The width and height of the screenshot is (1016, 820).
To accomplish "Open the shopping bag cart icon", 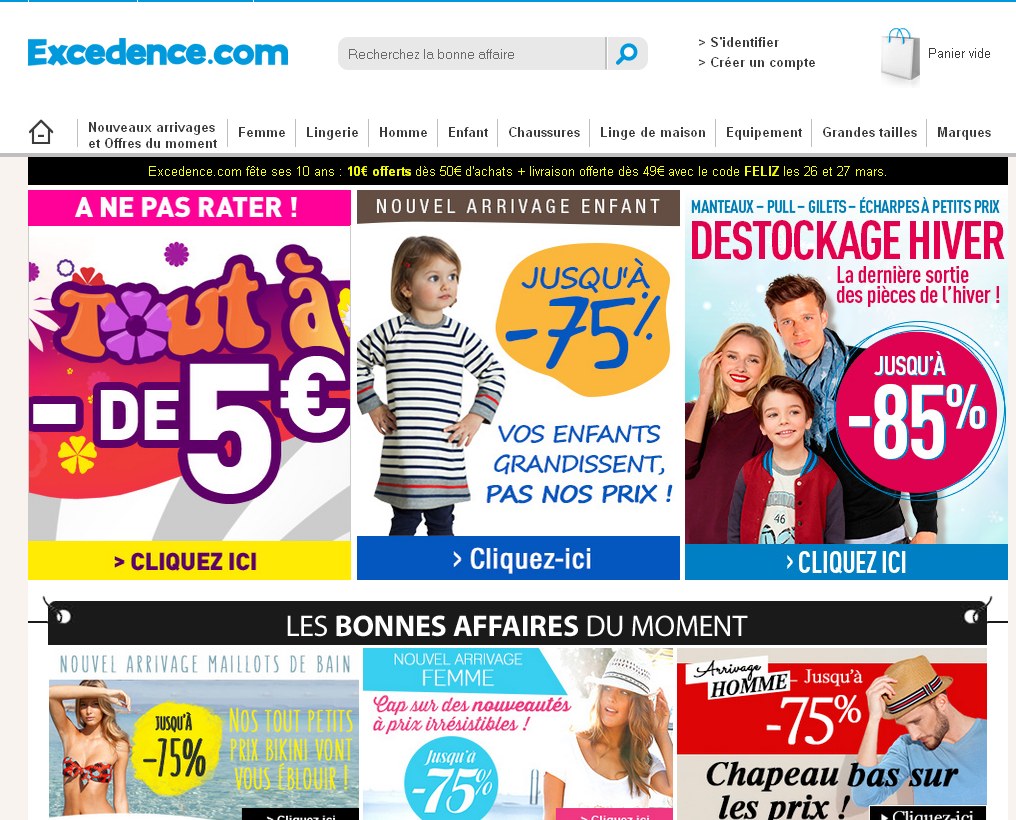I will (900, 56).
